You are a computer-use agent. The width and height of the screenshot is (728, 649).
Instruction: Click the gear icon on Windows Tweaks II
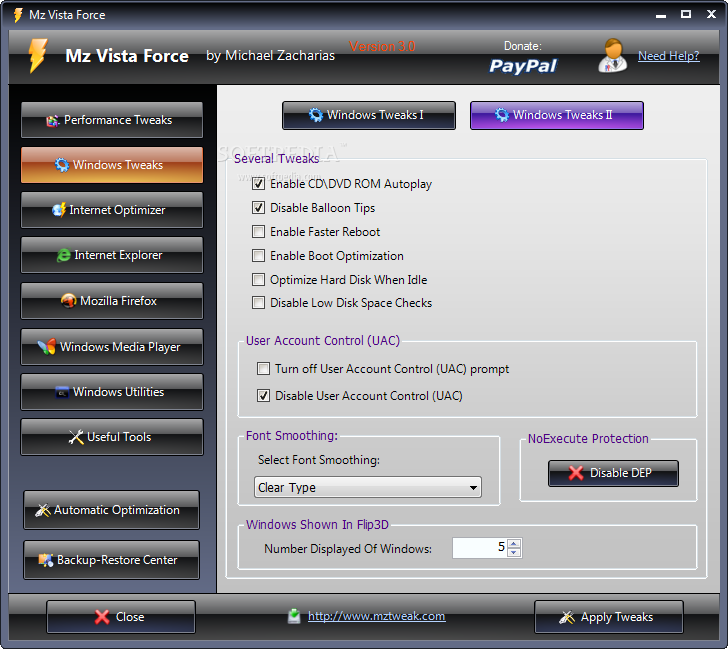[x=501, y=115]
